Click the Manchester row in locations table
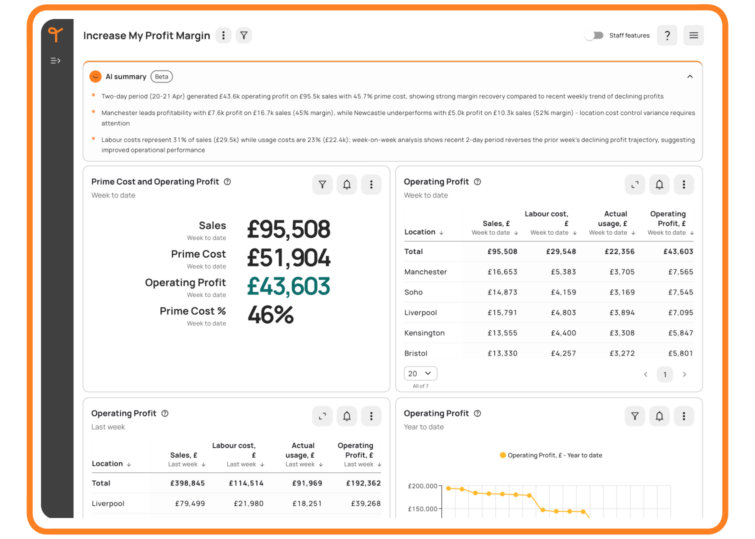 pyautogui.click(x=426, y=272)
